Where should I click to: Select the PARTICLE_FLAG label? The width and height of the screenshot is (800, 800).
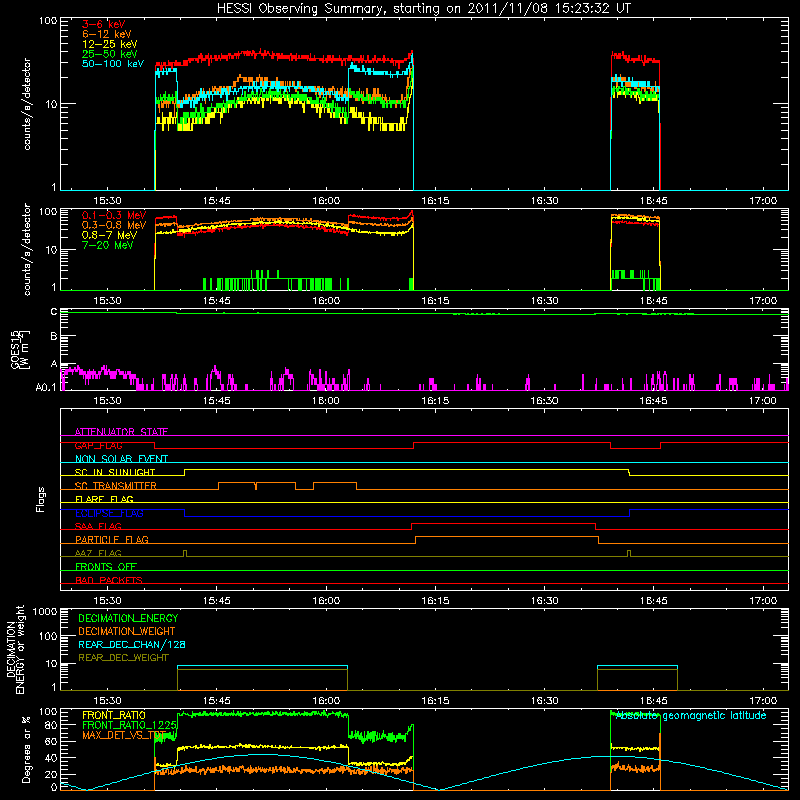tap(112, 539)
